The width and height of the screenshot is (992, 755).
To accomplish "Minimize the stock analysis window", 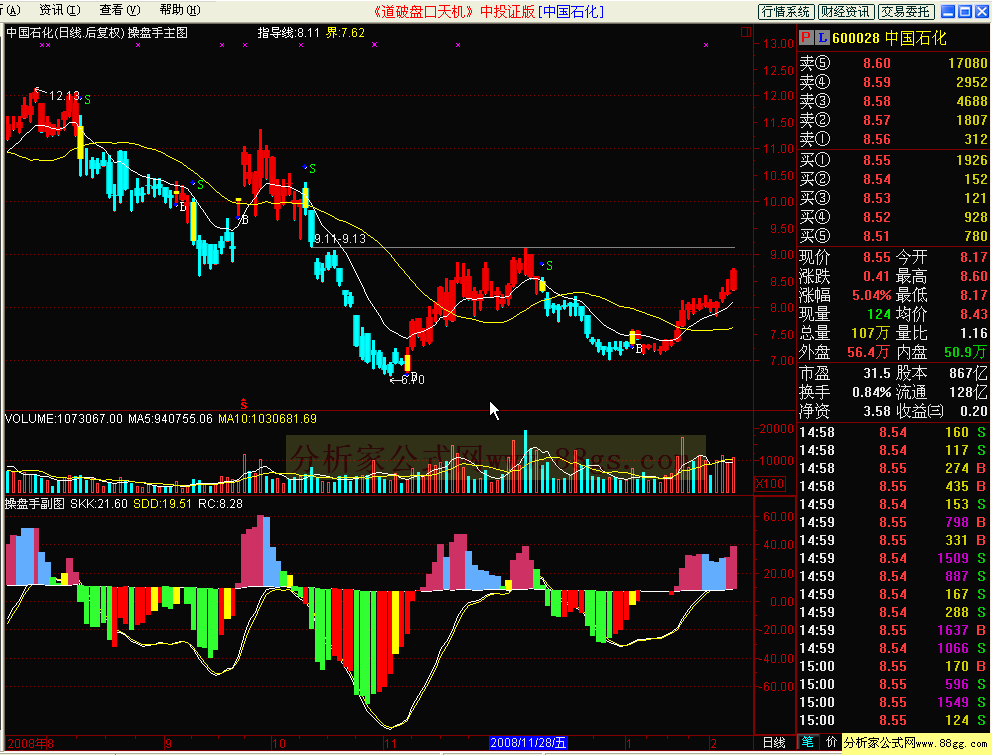I will coord(948,11).
